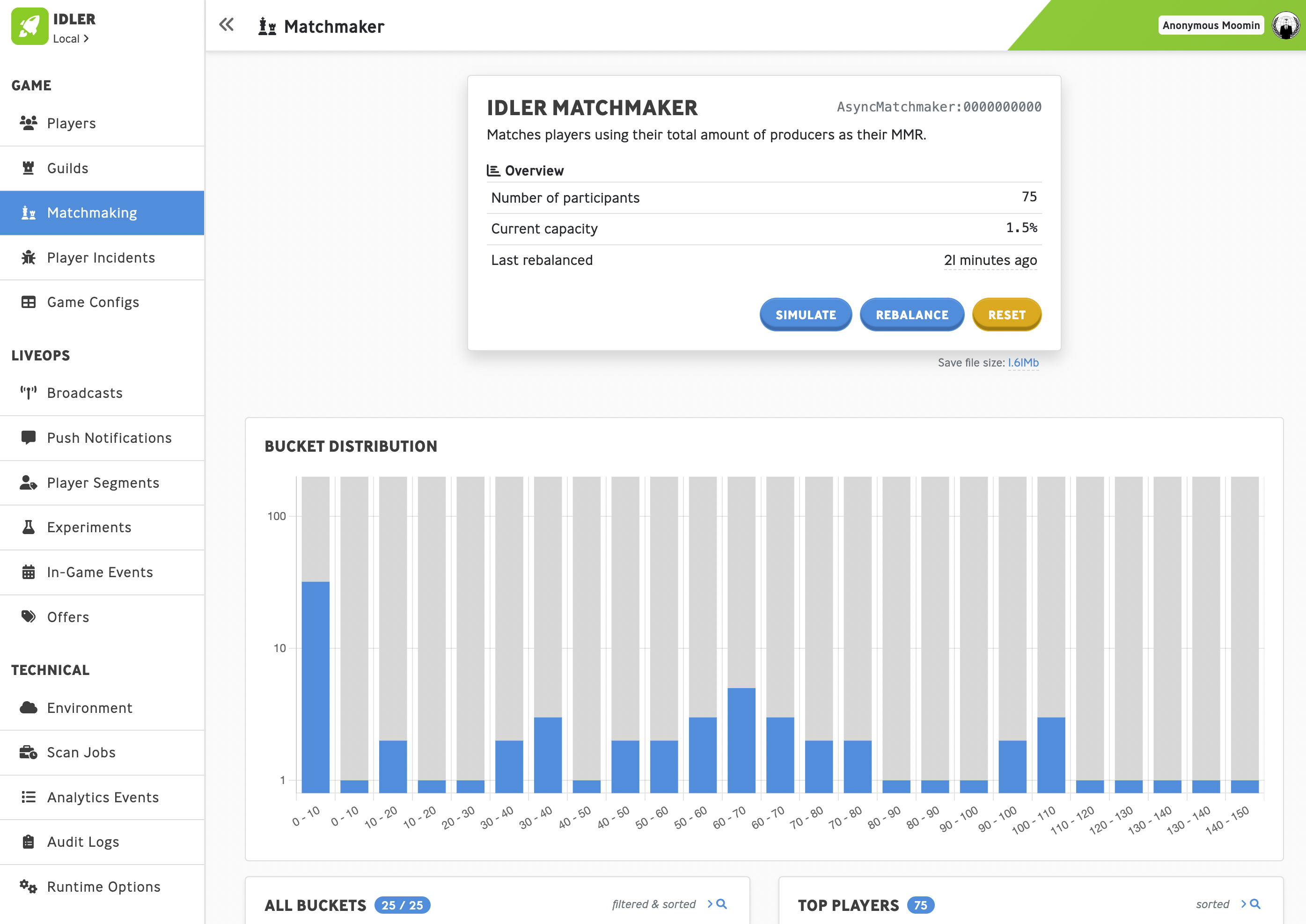This screenshot has width=1306, height=924.
Task: Click the REBALANCE action button
Action: pyautogui.click(x=911, y=315)
